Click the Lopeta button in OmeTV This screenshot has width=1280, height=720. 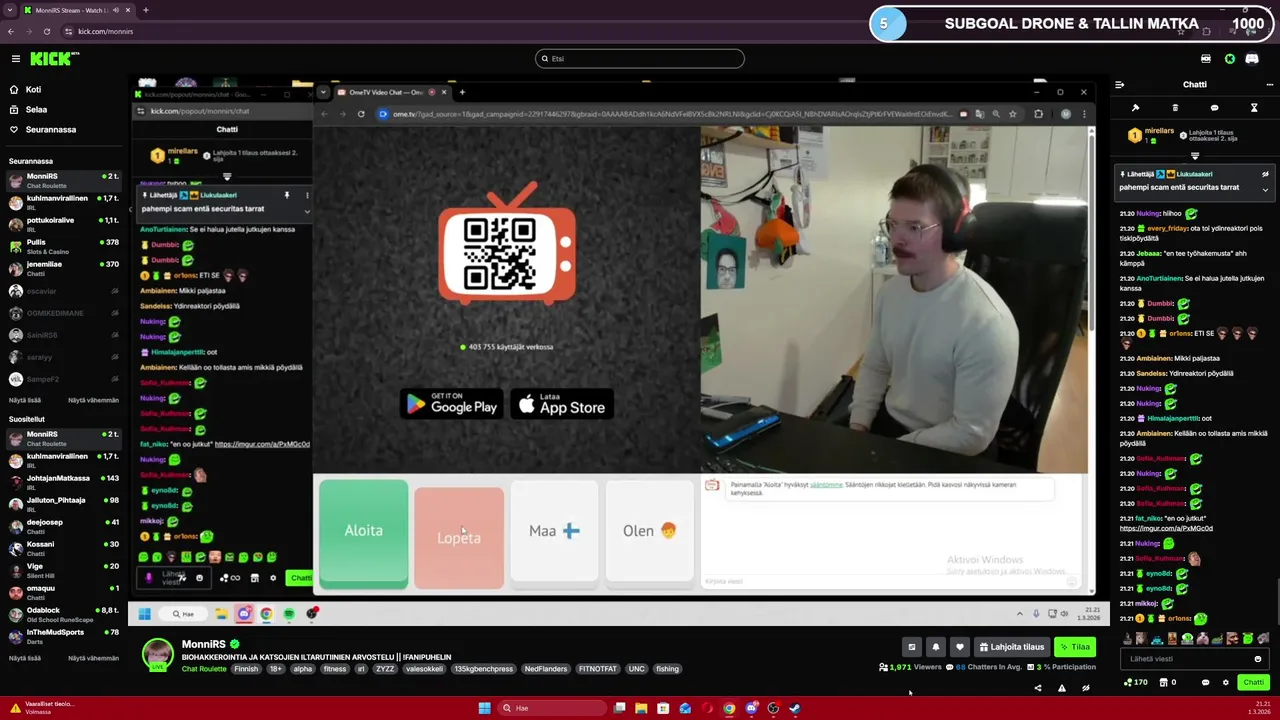pos(459,538)
